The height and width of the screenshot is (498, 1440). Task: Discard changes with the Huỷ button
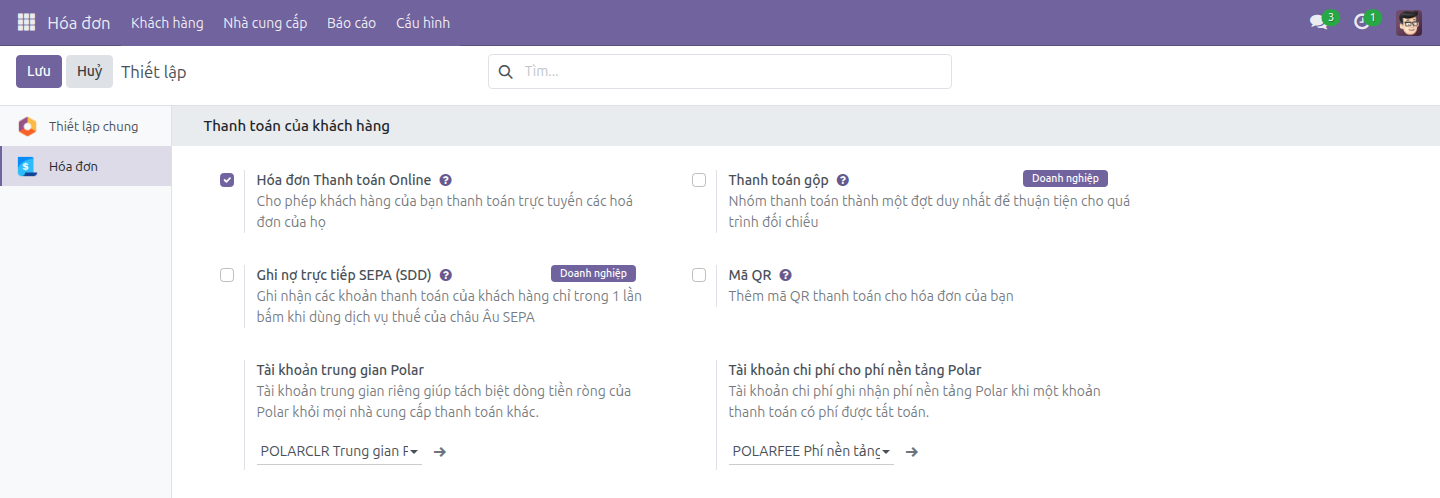[90, 71]
